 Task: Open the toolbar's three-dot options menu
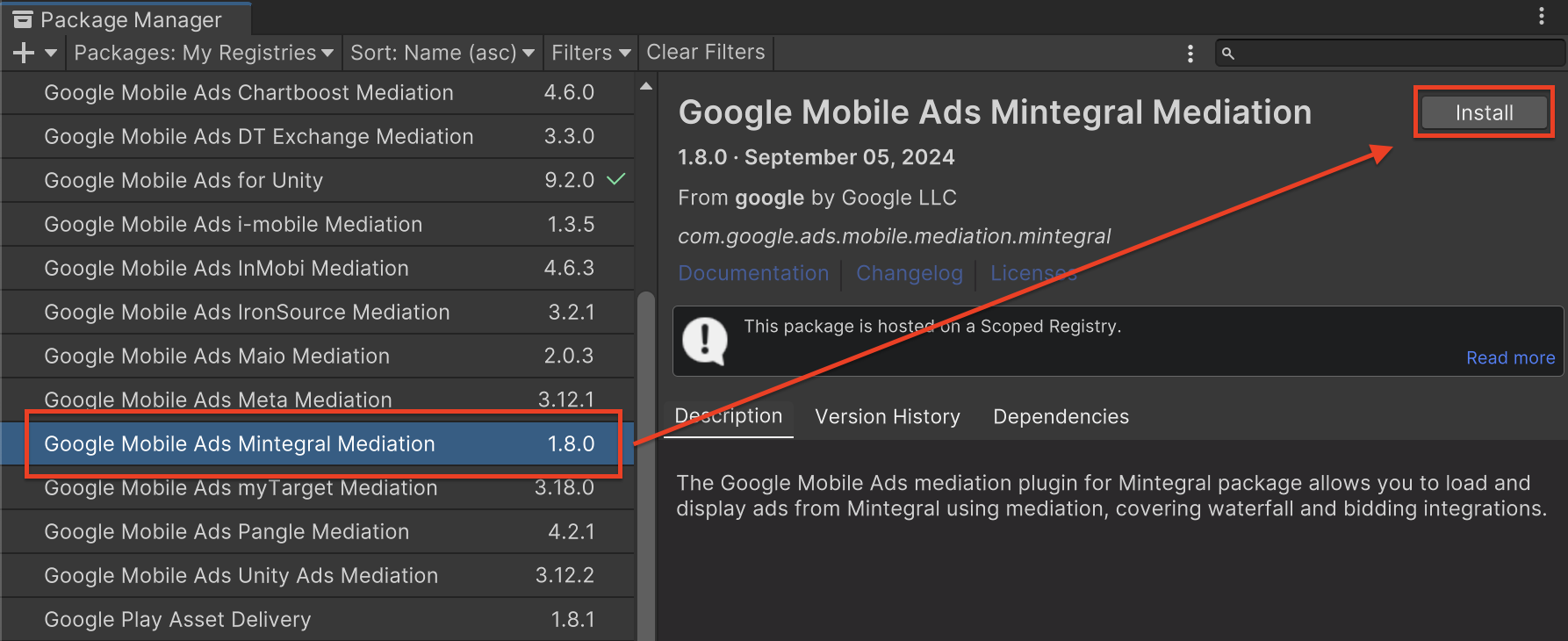click(1190, 54)
